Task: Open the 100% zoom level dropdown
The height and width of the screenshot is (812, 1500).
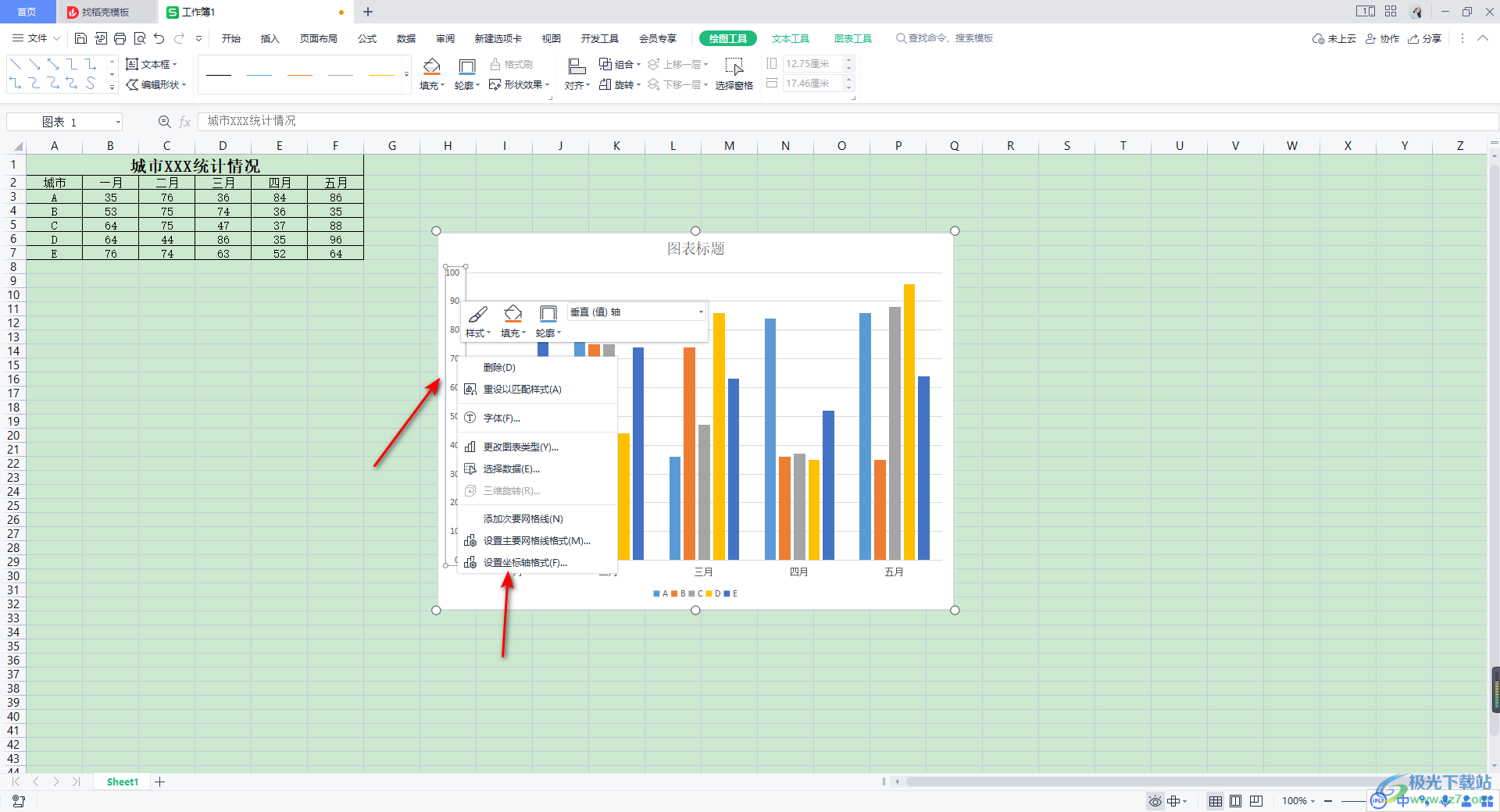Action: coord(1312,801)
